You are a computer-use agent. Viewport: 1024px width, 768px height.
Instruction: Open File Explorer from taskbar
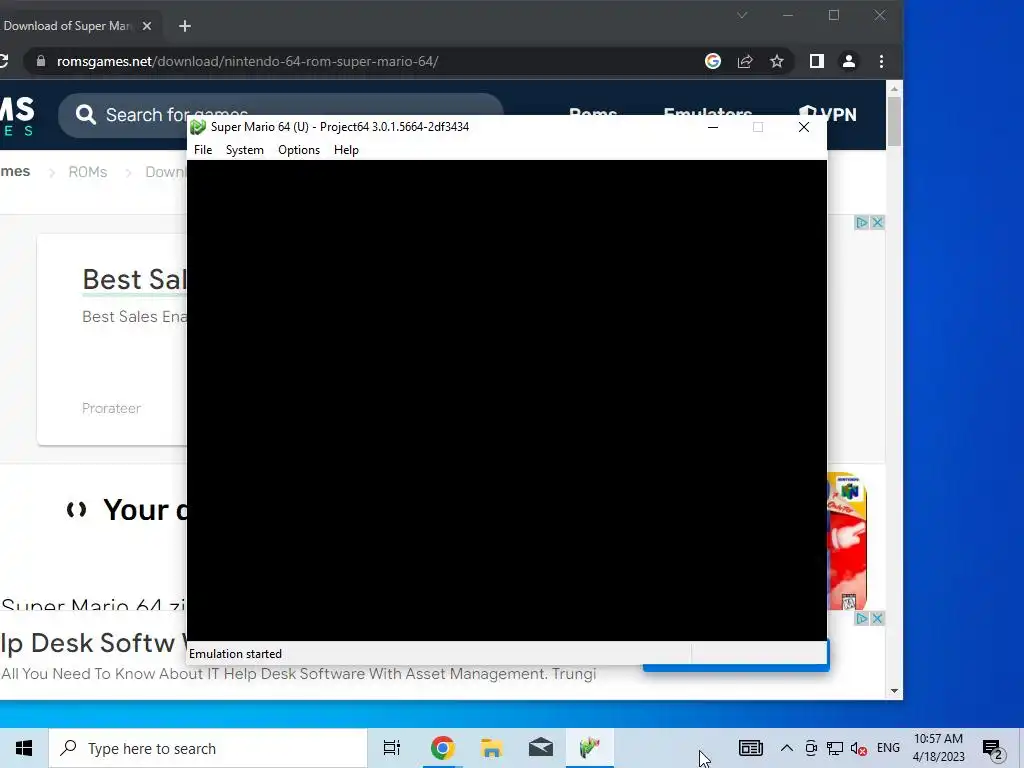(x=491, y=748)
